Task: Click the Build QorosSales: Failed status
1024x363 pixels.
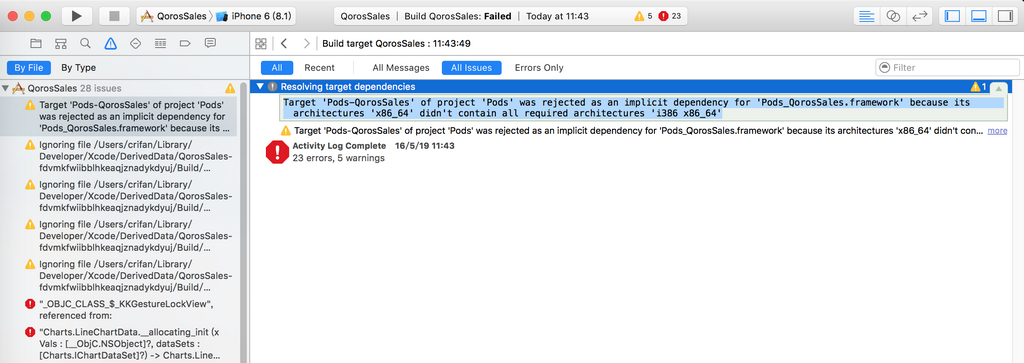Action: pyautogui.click(x=458, y=16)
